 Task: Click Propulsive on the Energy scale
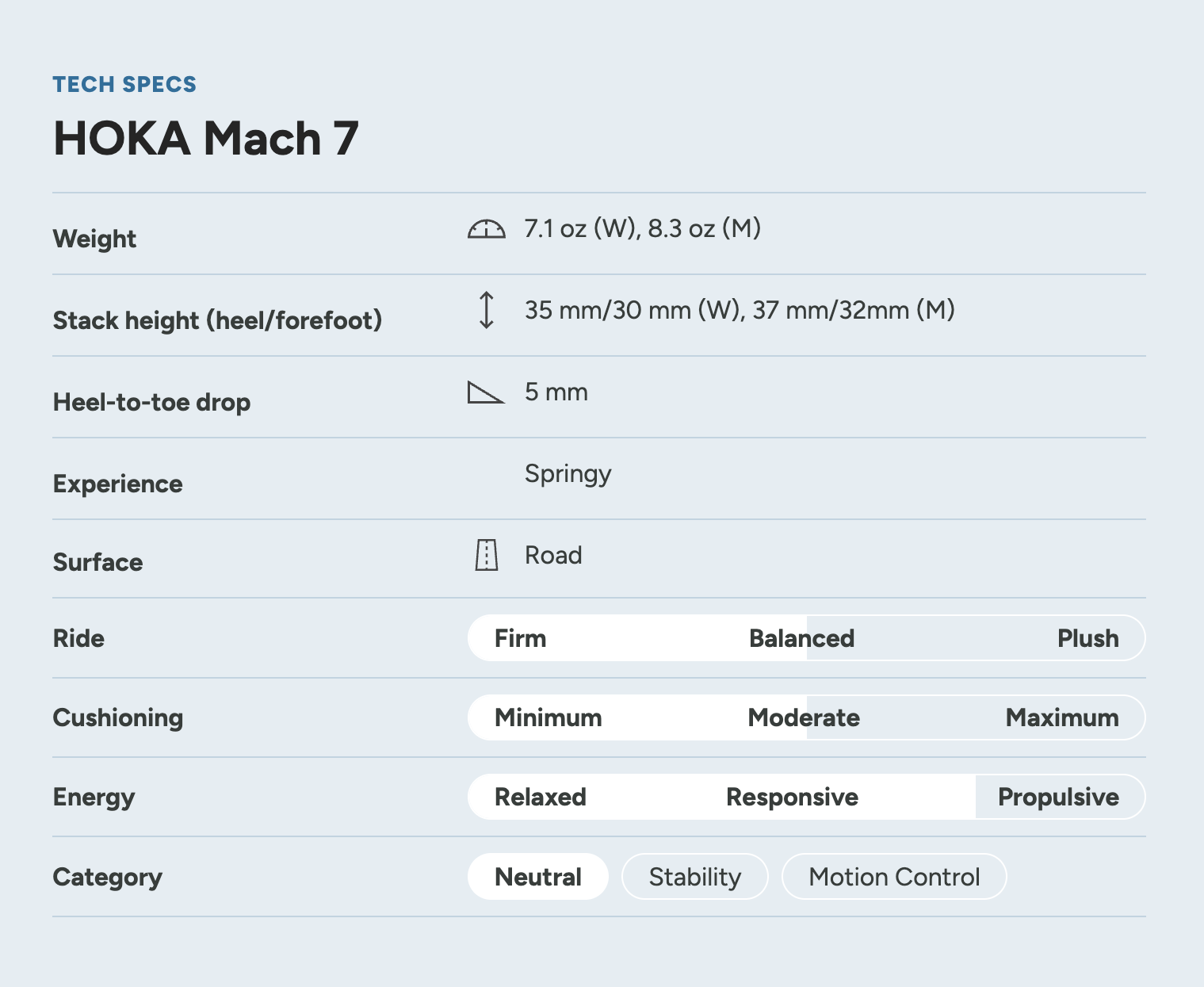[x=1058, y=797]
